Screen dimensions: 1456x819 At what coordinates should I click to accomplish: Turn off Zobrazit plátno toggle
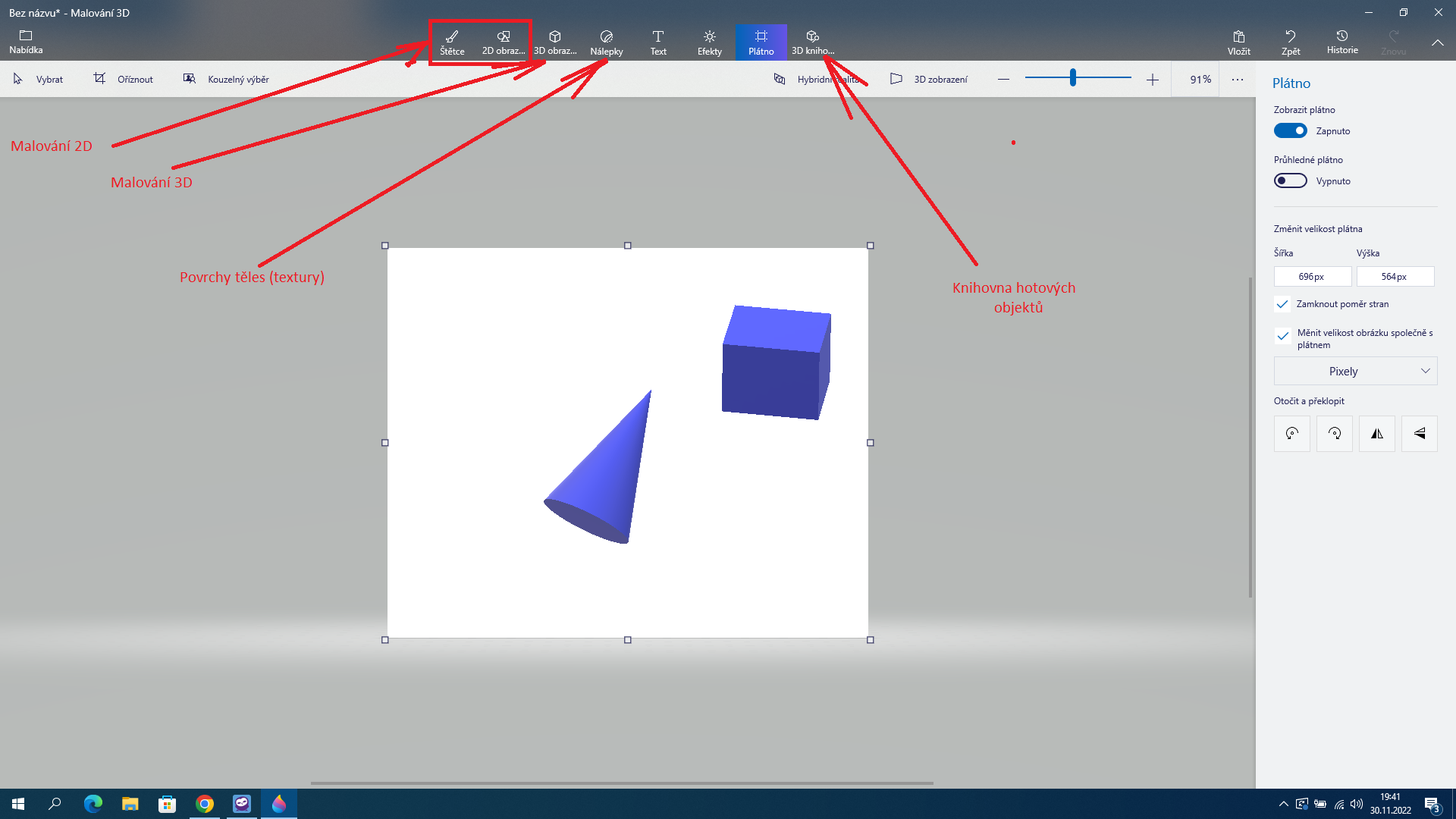[x=1290, y=131]
